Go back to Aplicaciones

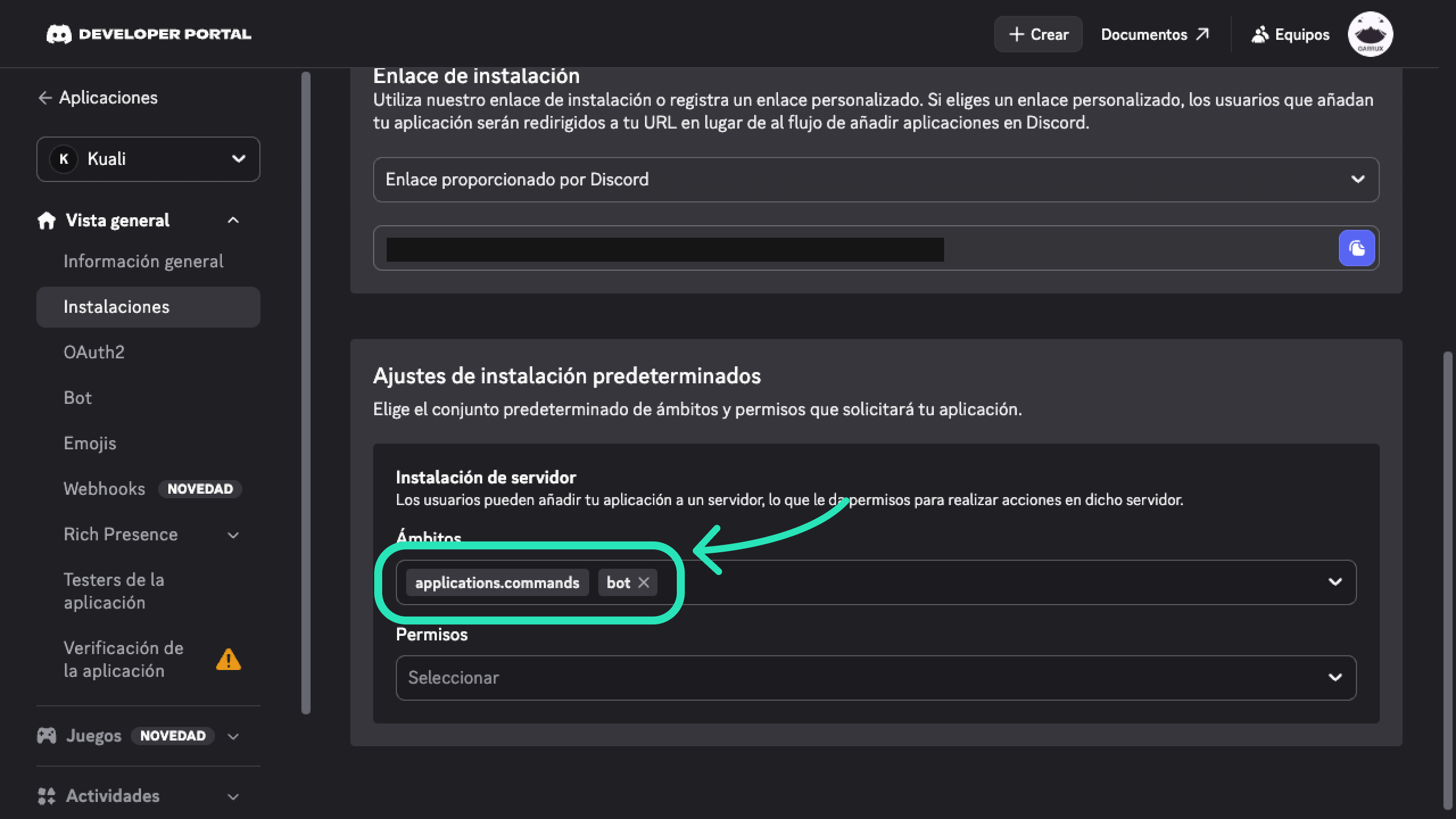[97, 98]
